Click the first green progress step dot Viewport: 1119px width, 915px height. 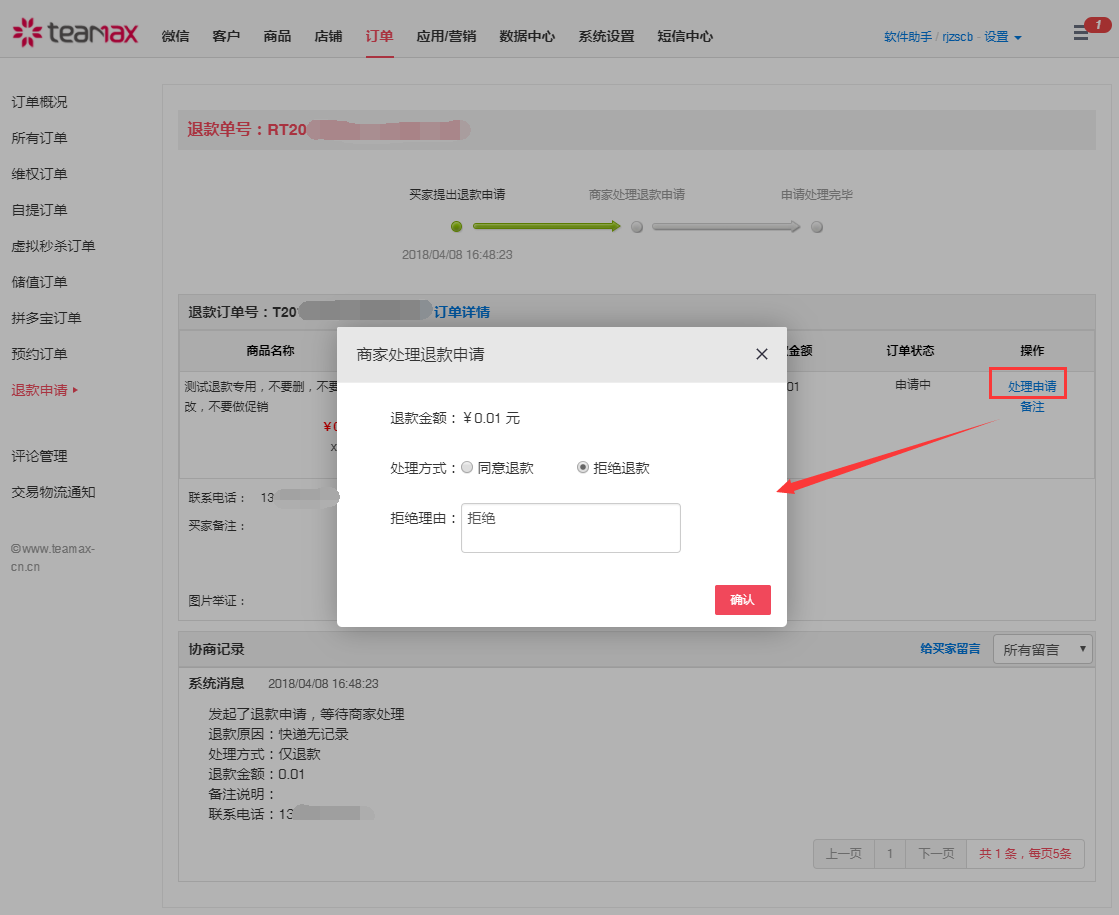pos(457,227)
